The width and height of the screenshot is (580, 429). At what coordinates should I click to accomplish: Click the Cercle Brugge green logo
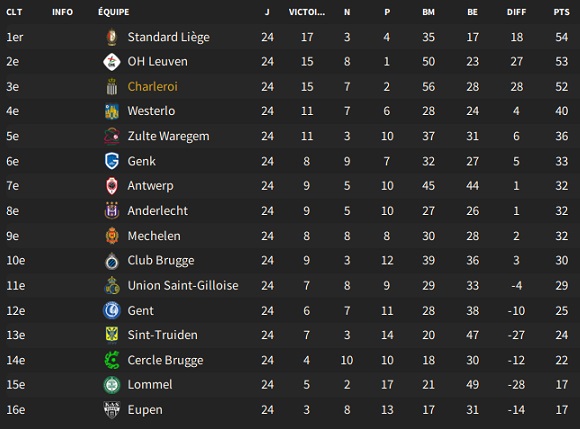click(x=112, y=360)
